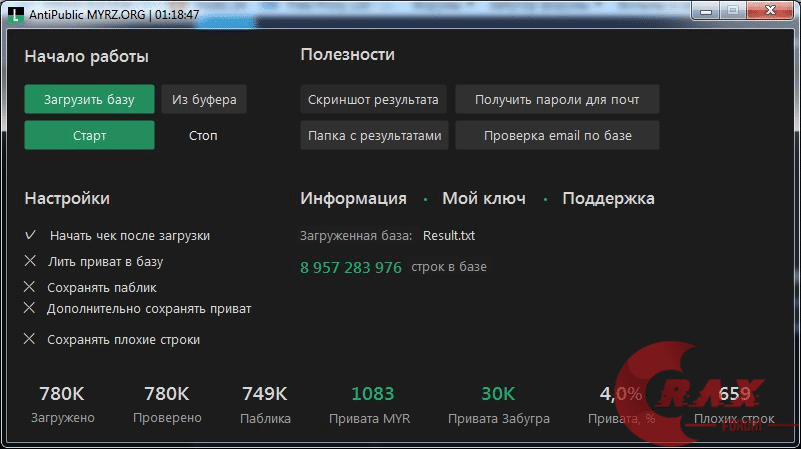Minimize the AntiPublic window
Image resolution: width=801 pixels, height=449 pixels.
pyautogui.click(x=706, y=11)
